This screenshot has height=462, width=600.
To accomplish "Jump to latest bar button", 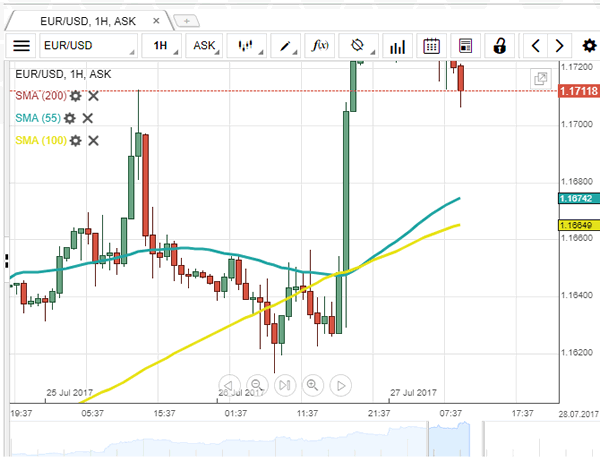I will [x=285, y=385].
